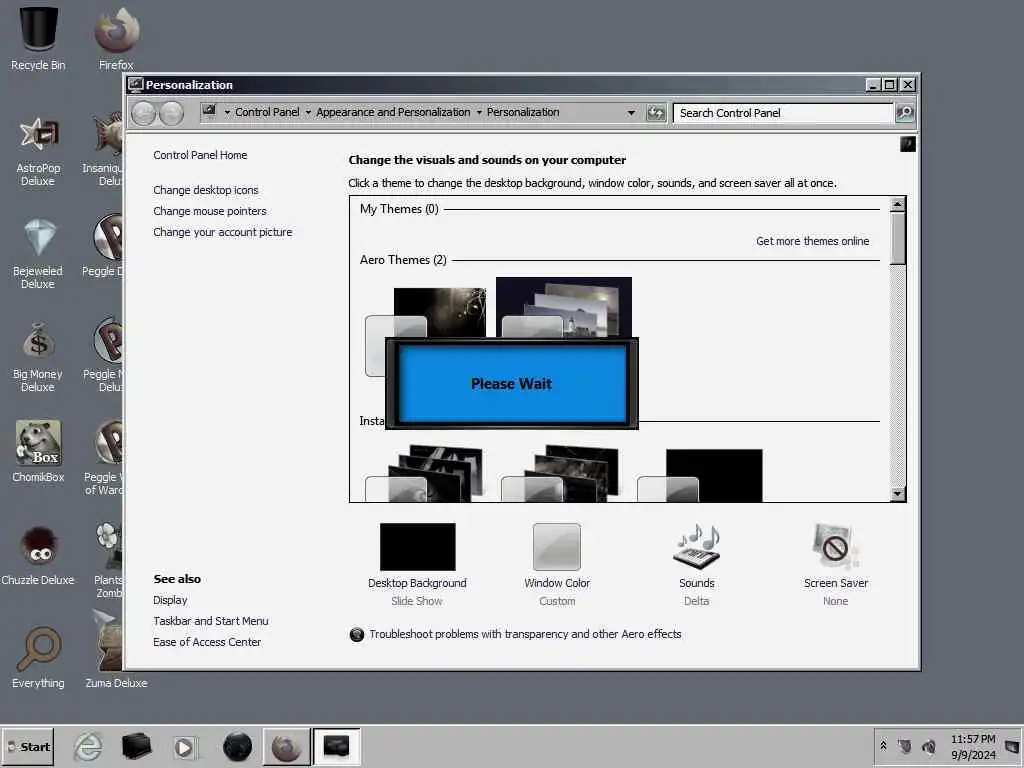Select the second Aero theme thumbnail

[564, 307]
